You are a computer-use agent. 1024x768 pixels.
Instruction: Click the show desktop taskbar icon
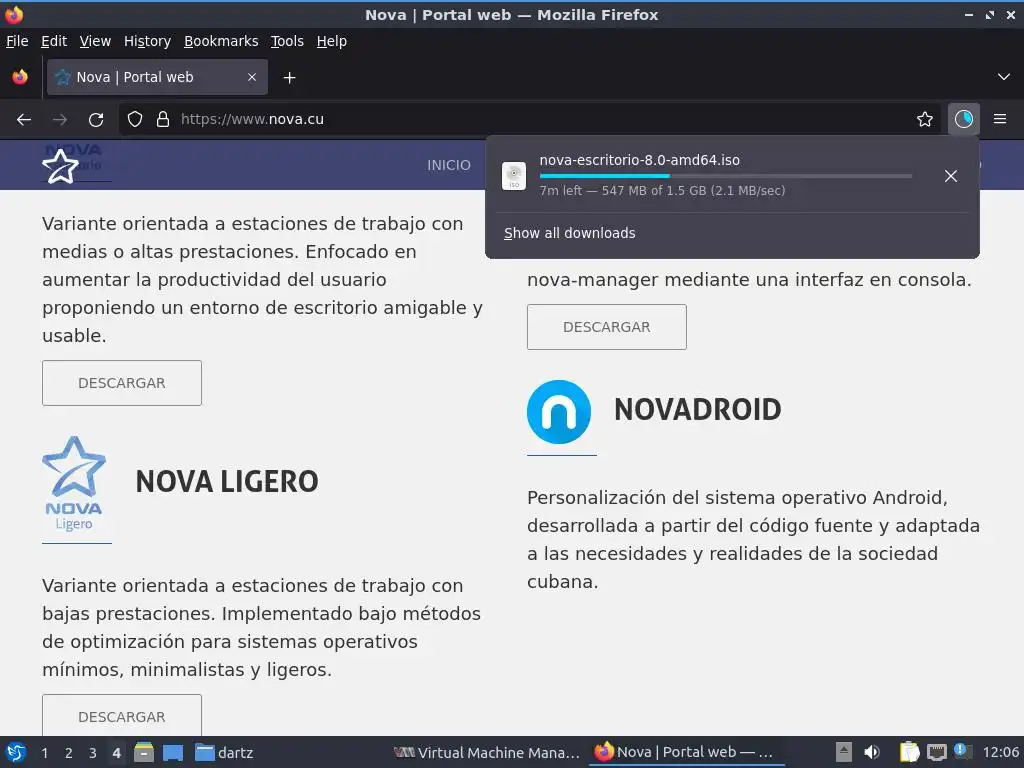tap(173, 753)
